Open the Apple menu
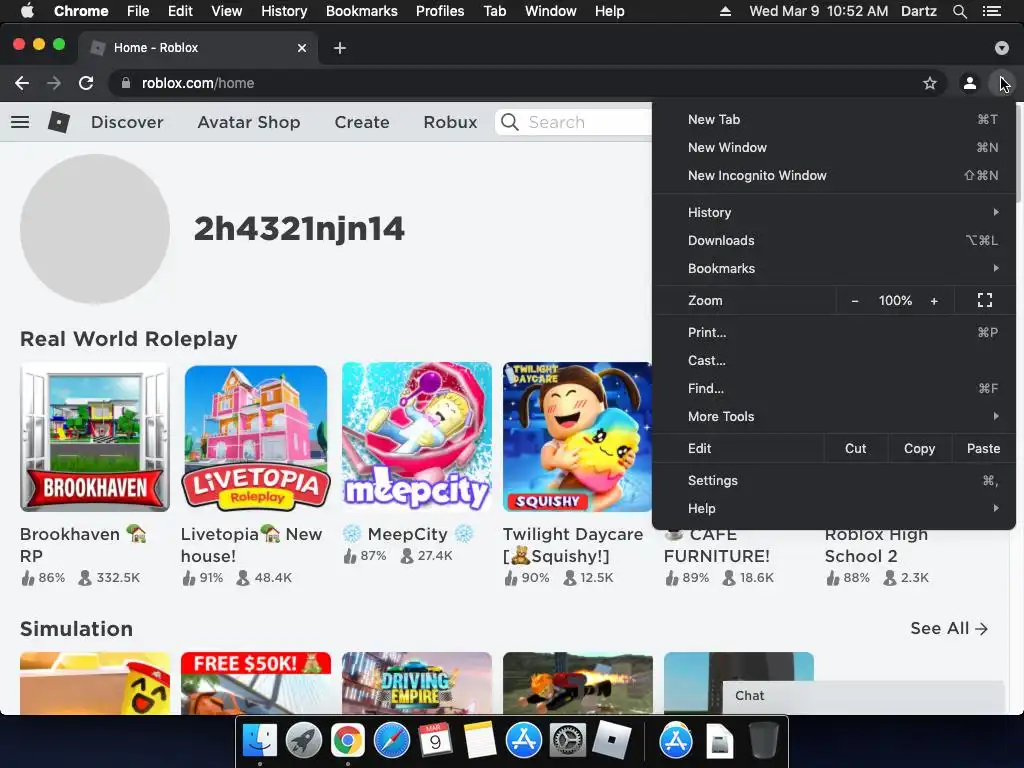The height and width of the screenshot is (768, 1024). pyautogui.click(x=27, y=11)
